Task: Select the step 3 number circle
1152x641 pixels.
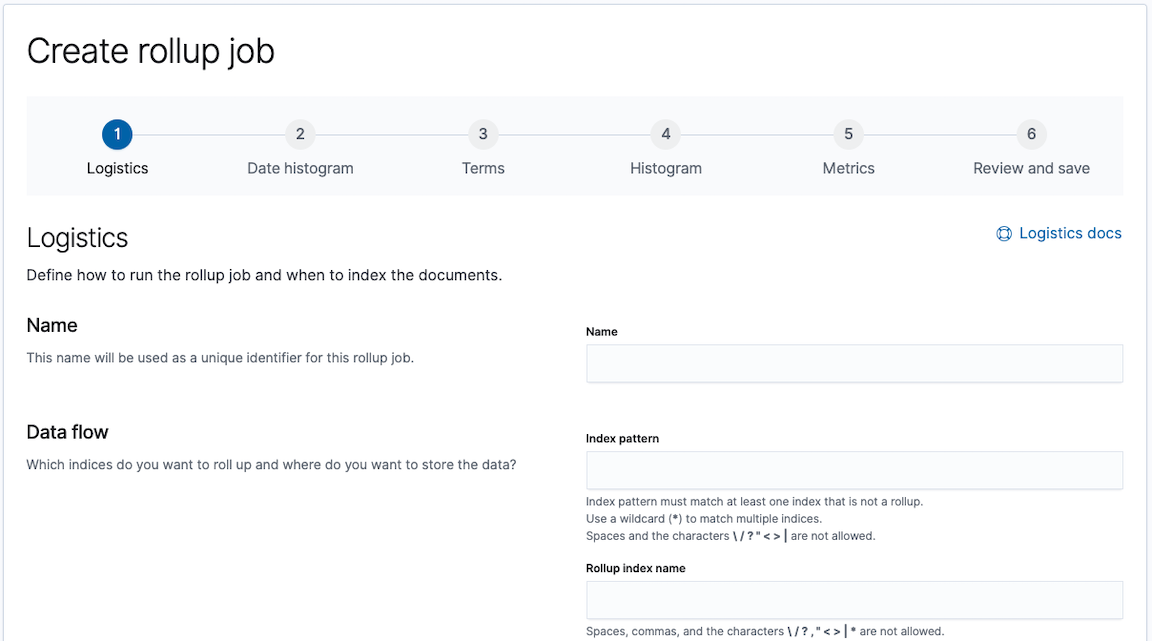Action: coord(483,134)
